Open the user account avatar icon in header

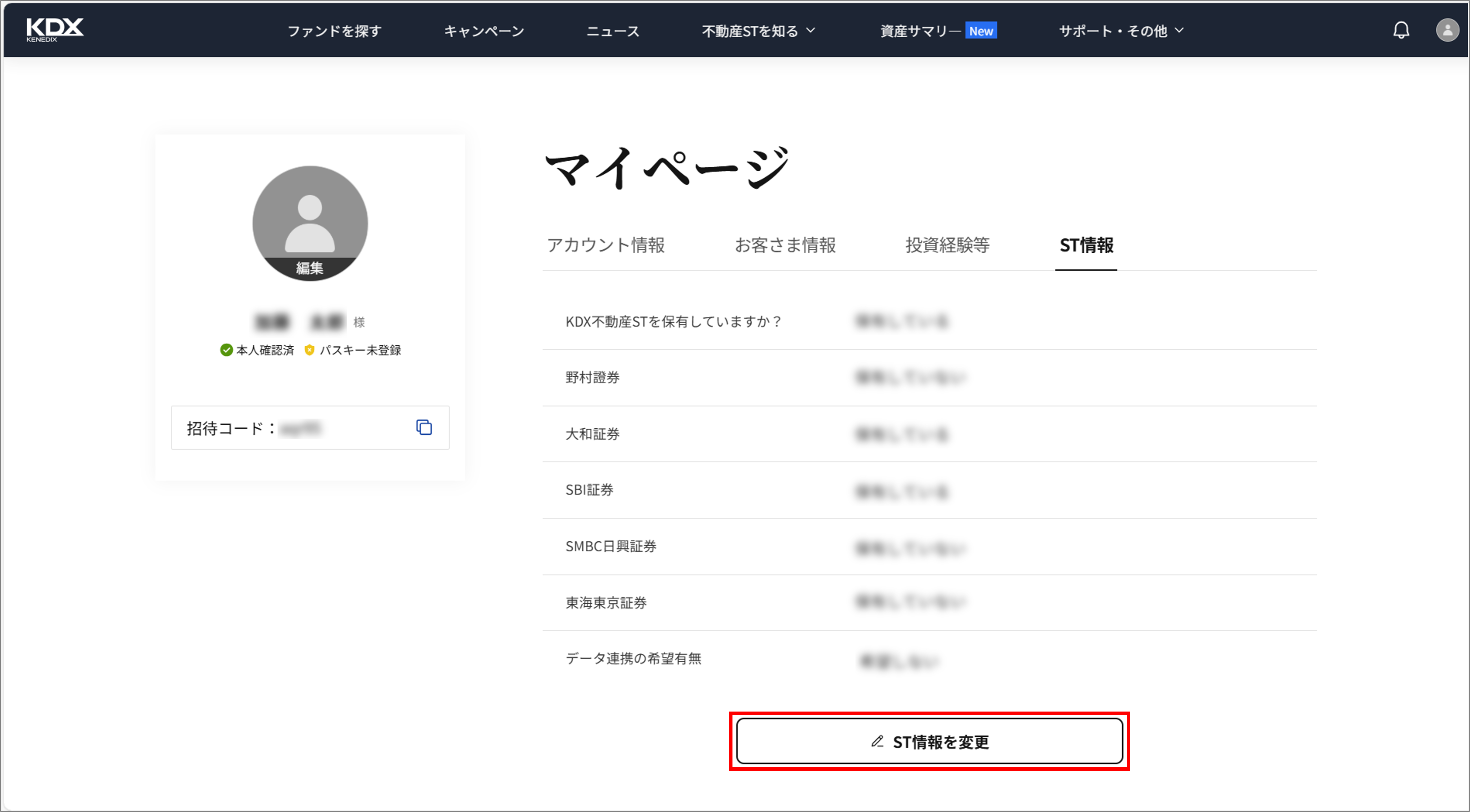[x=1447, y=30]
